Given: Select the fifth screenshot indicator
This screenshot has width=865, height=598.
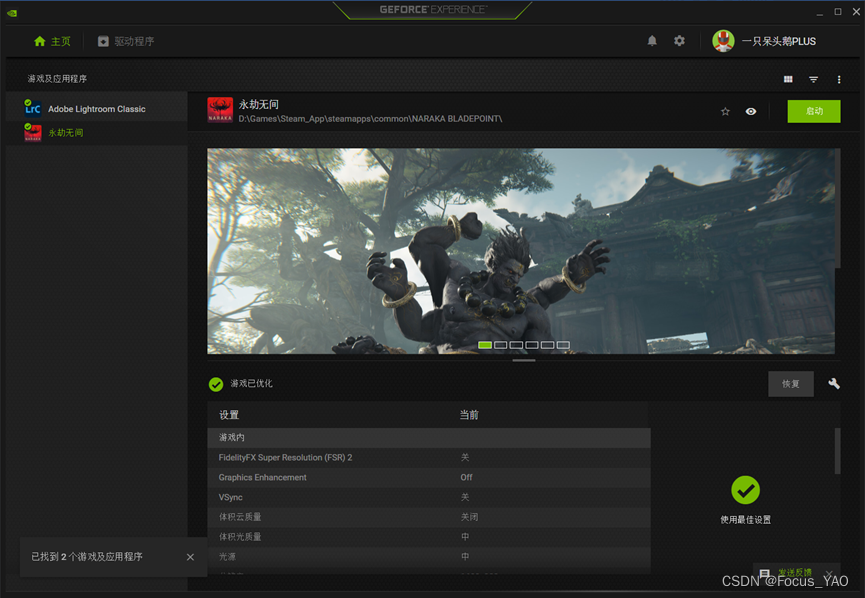Looking at the screenshot, I should coord(547,345).
